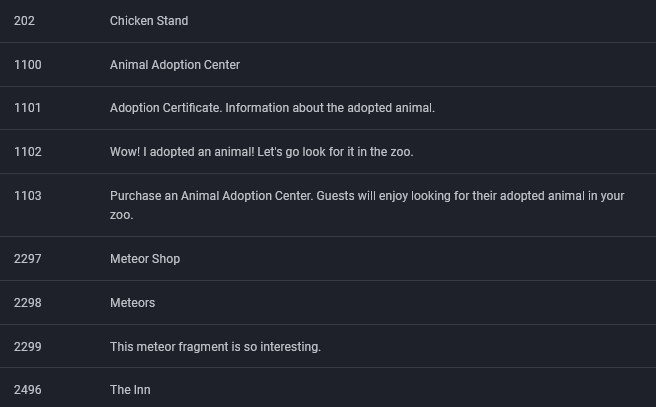Select The Inn text entry

coord(130,390)
